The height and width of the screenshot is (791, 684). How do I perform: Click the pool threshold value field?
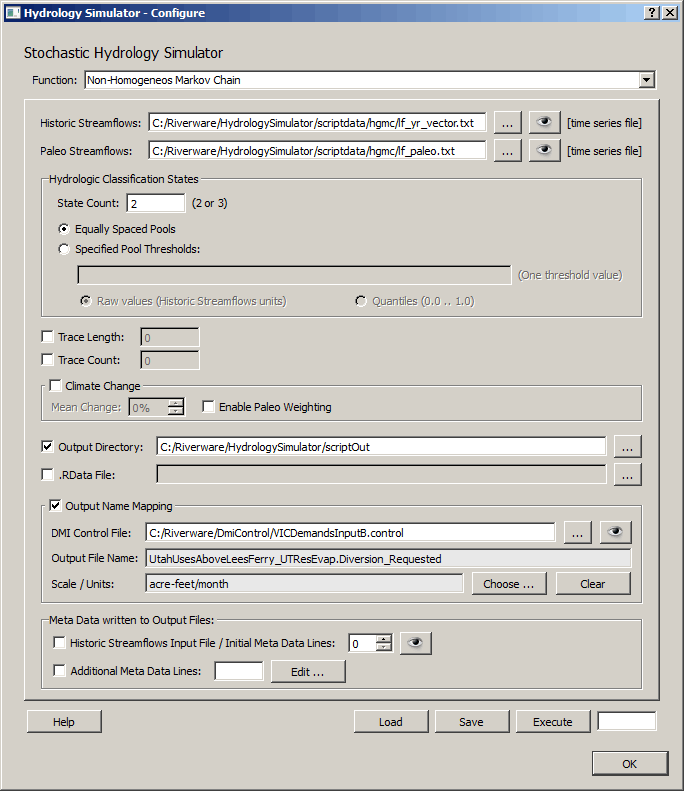(x=295, y=275)
